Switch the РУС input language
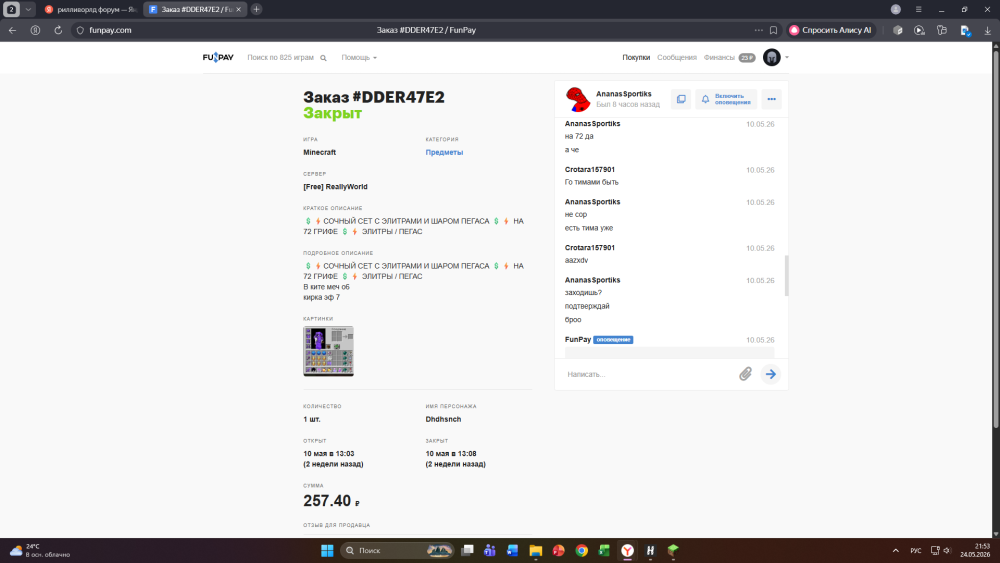This screenshot has width=1000, height=563. (916, 550)
